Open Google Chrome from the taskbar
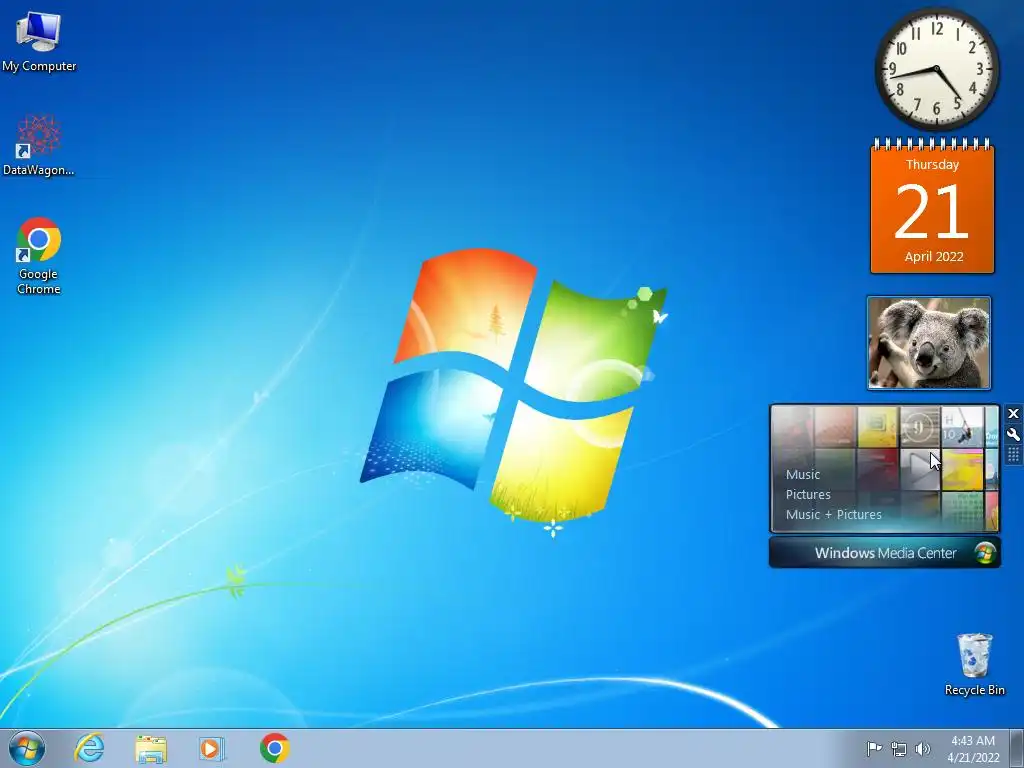This screenshot has height=768, width=1024. [274, 748]
